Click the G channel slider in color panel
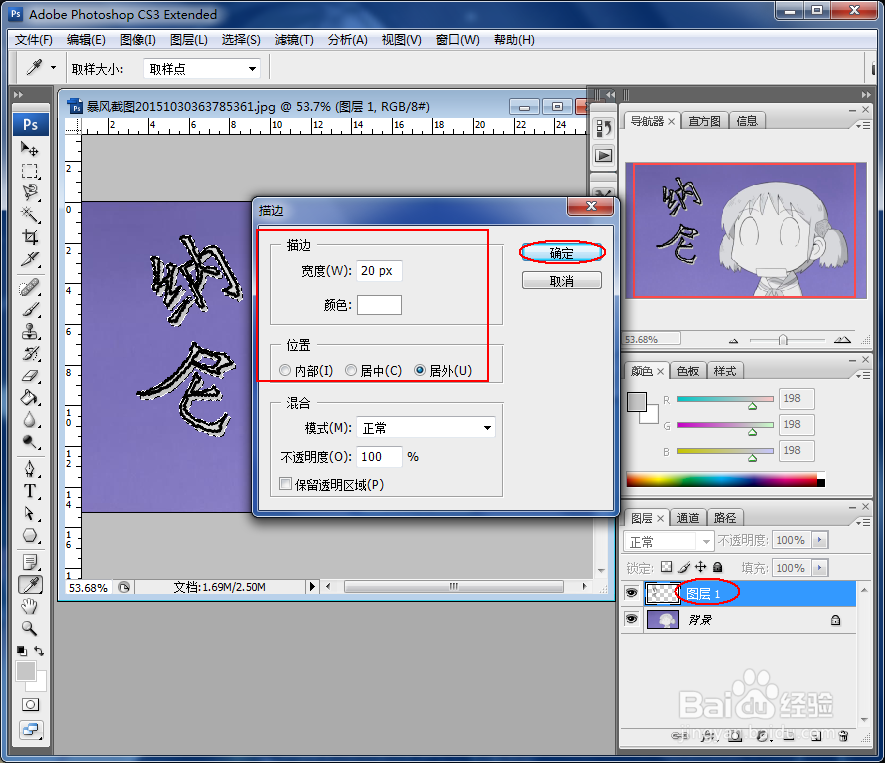The width and height of the screenshot is (885, 763). coord(724,424)
